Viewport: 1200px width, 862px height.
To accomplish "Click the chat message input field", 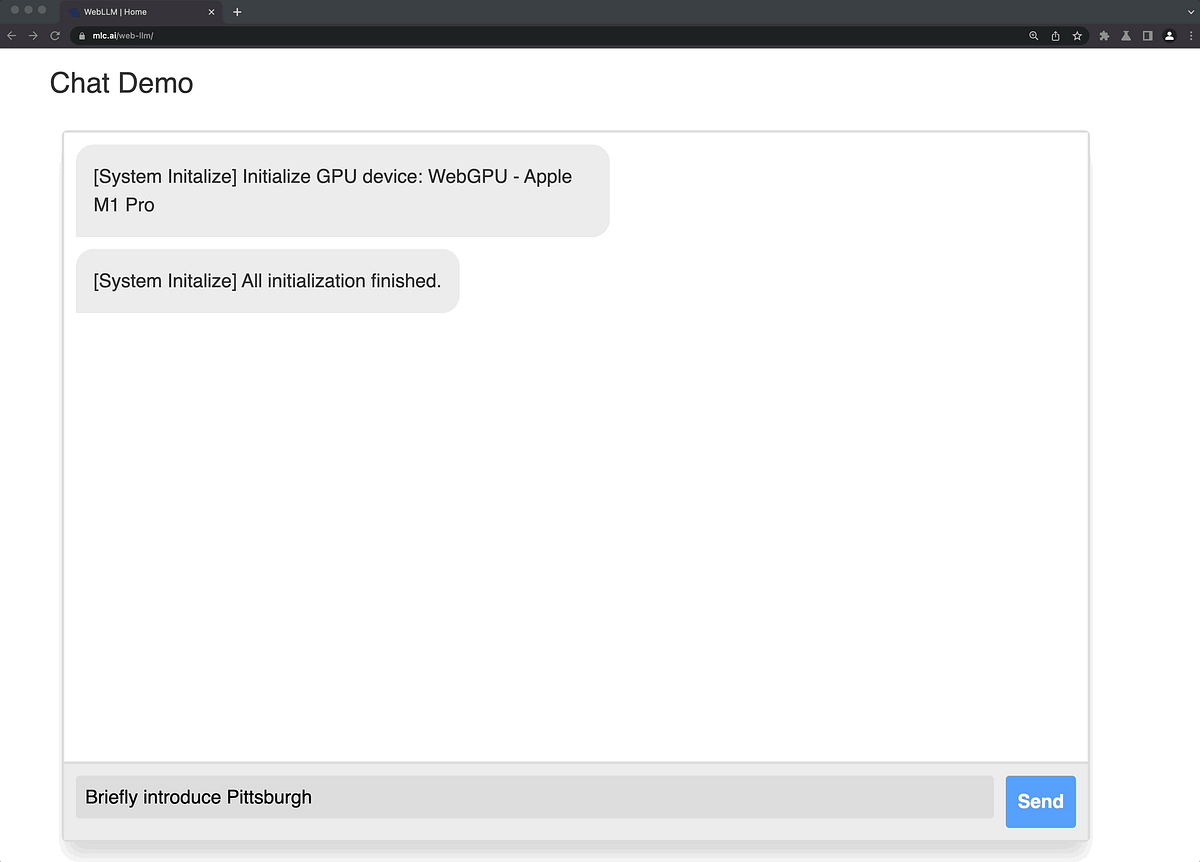I will click(x=534, y=797).
